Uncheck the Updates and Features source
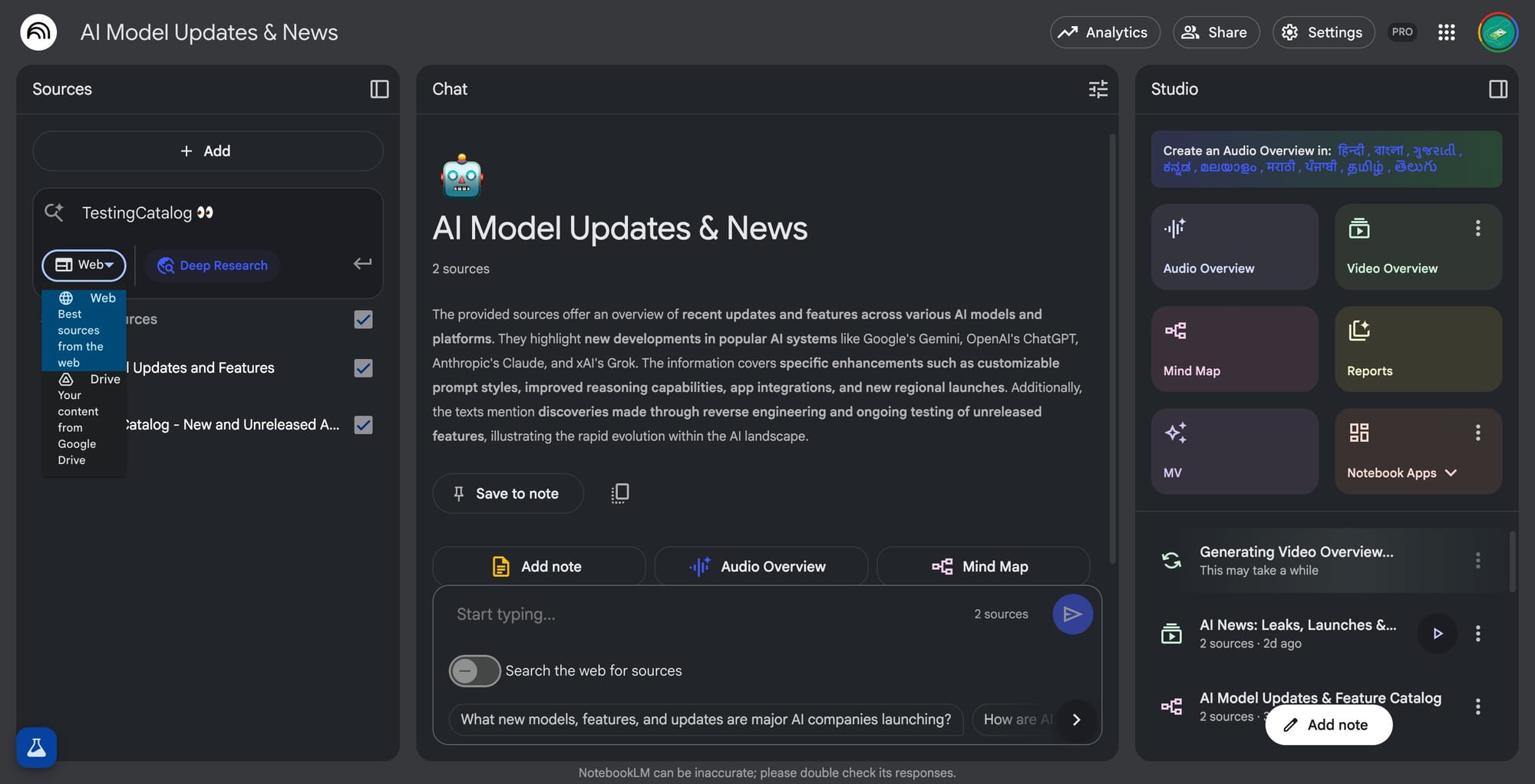Image resolution: width=1535 pixels, height=784 pixels. click(363, 368)
